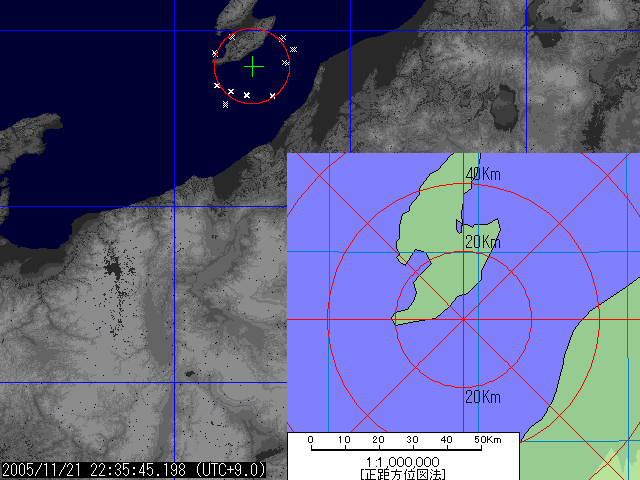Click the leftmost white x marker on the circle
The height and width of the screenshot is (480, 640).
tap(214, 53)
